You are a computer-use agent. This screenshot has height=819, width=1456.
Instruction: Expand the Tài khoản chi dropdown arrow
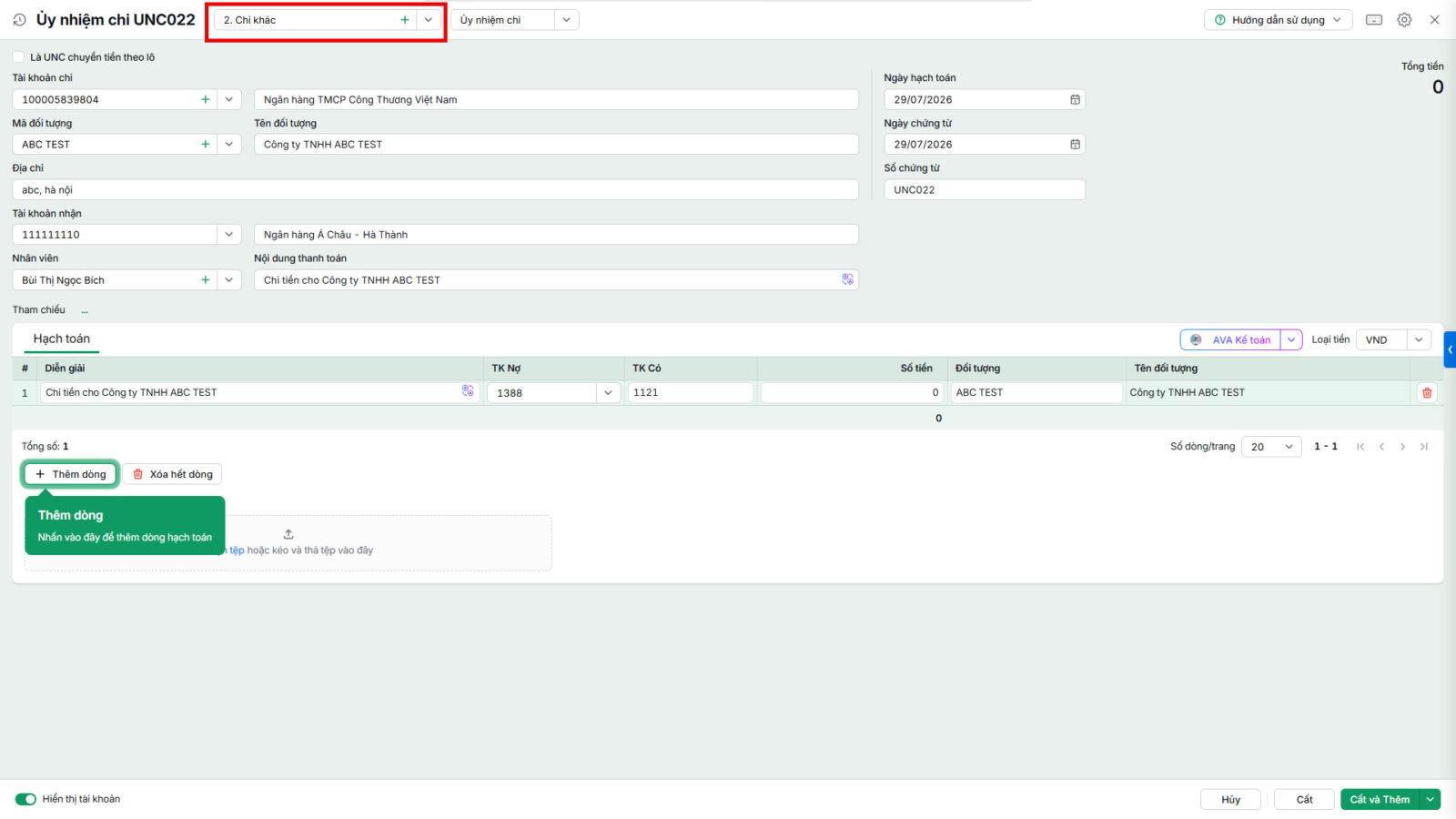[229, 100]
